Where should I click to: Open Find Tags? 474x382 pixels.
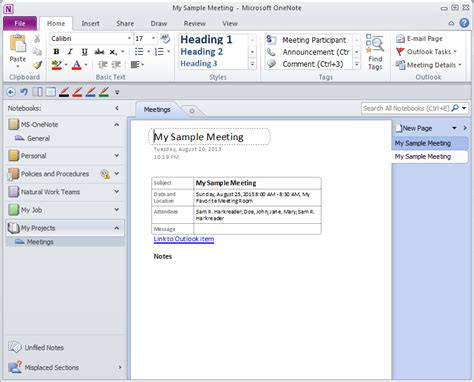tap(375, 52)
